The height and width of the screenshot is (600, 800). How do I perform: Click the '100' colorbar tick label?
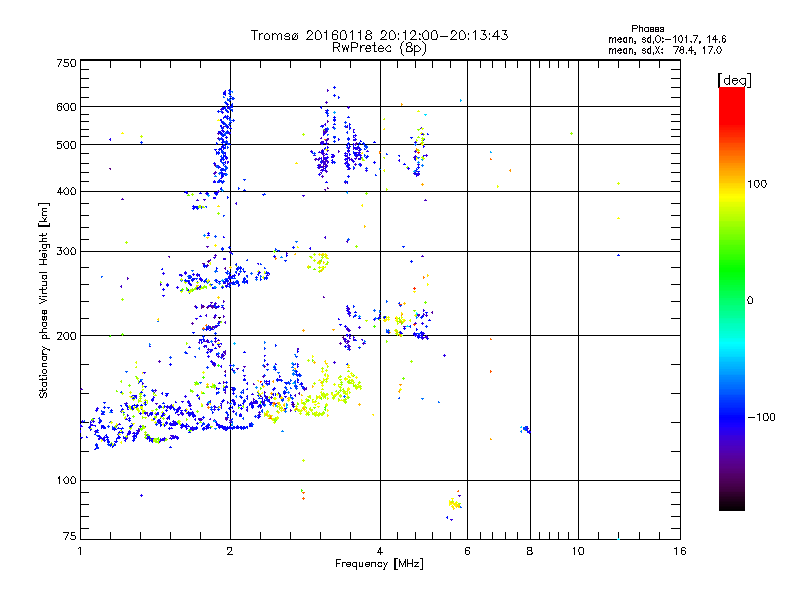pyautogui.click(x=757, y=184)
